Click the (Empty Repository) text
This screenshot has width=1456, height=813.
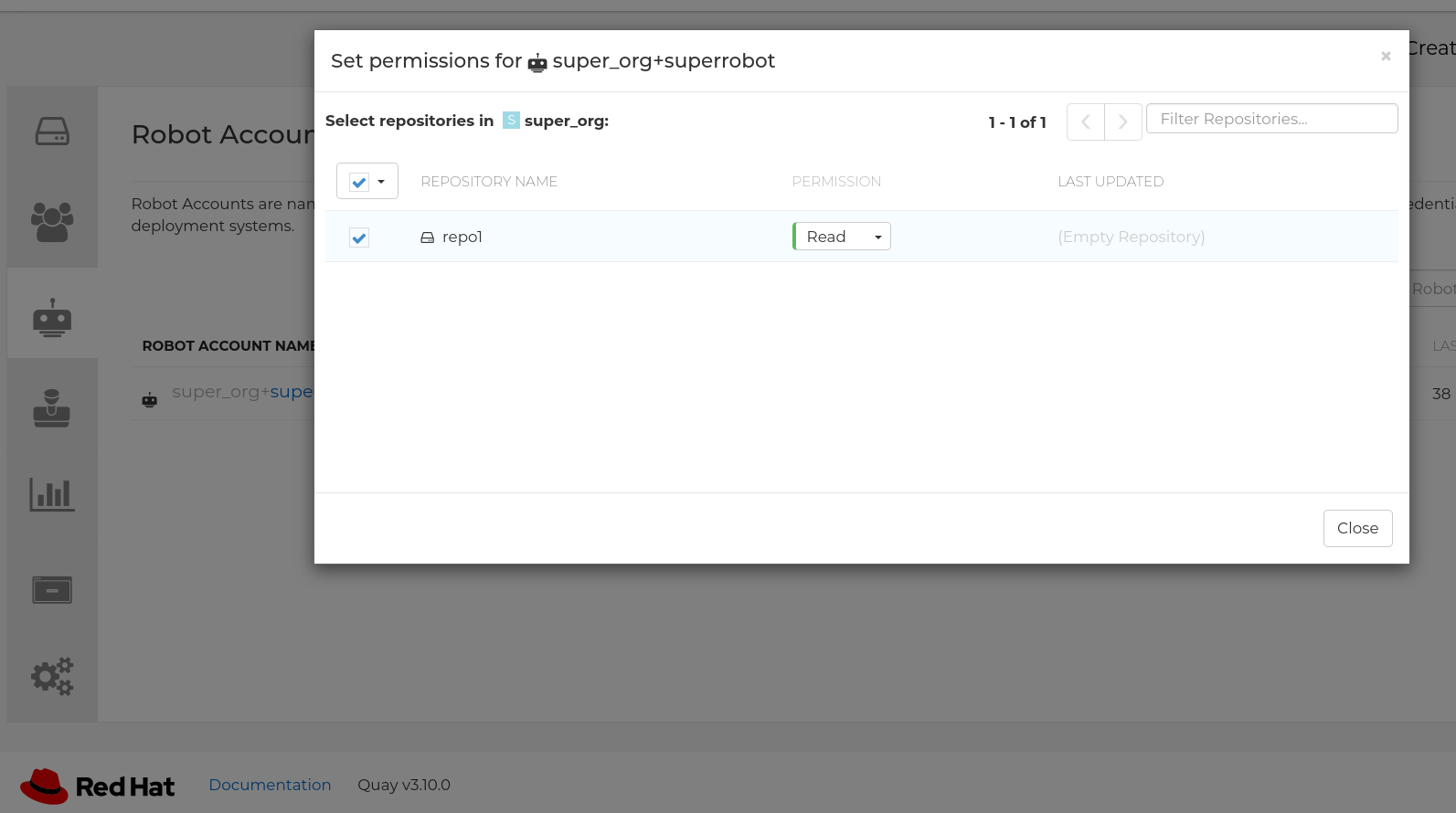pos(1132,237)
